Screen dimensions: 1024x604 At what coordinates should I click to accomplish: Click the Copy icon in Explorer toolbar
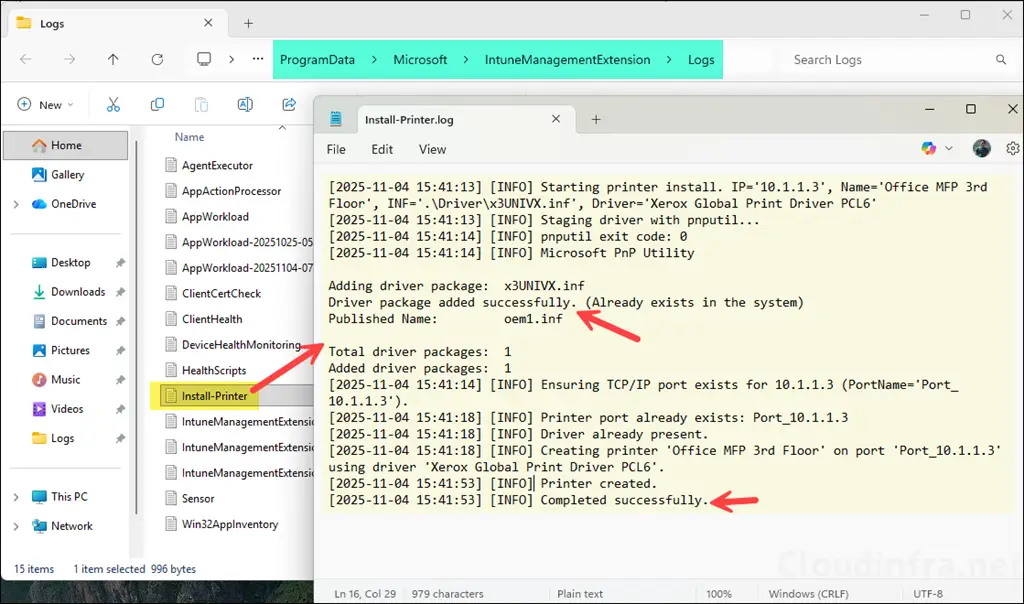click(x=158, y=104)
